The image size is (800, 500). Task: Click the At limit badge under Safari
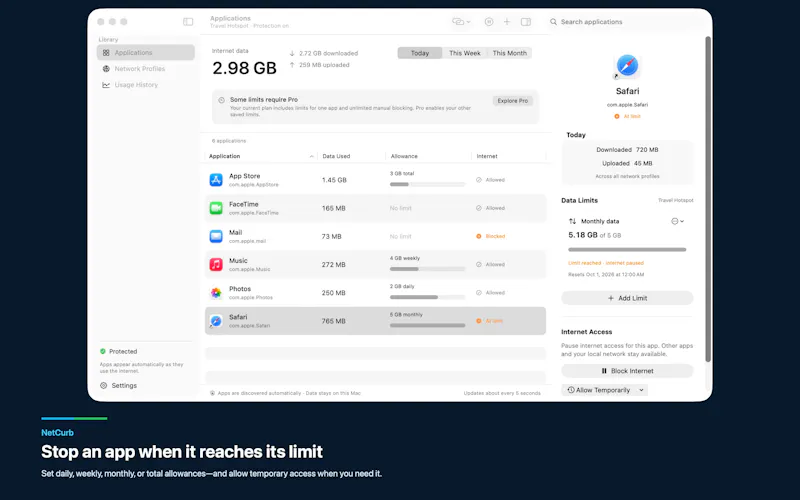tap(627, 116)
